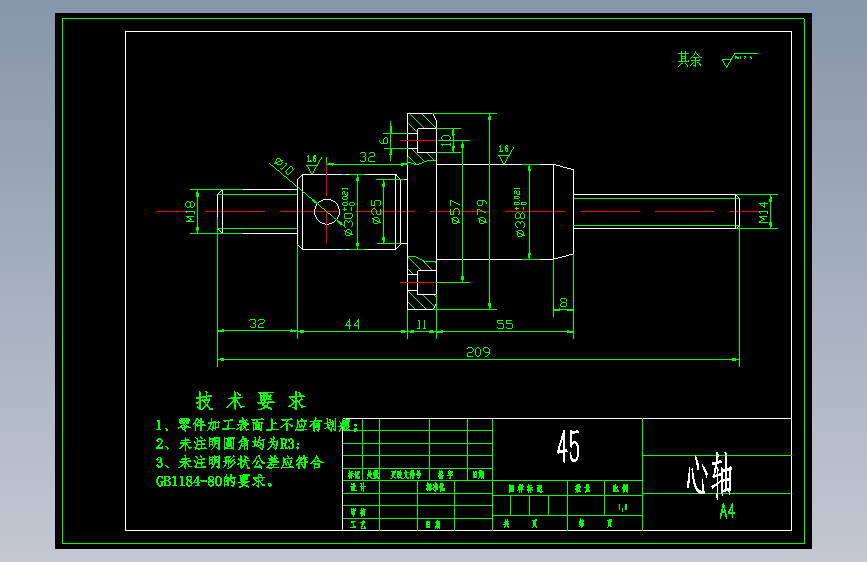The height and width of the screenshot is (562, 867).
Task: Select the 6 counterbore depth dimension
Action: 384,141
